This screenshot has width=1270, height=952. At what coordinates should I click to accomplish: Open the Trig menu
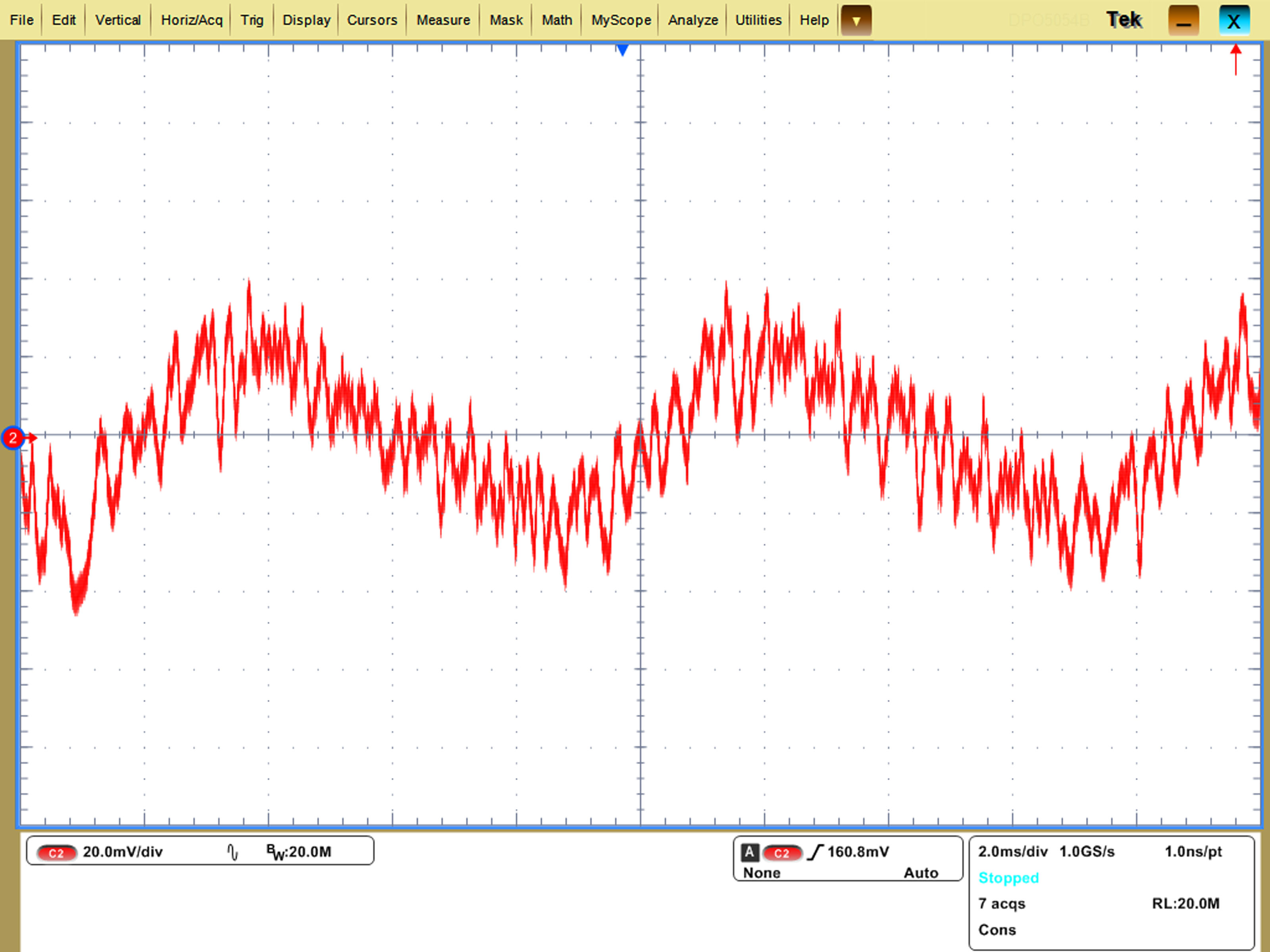coord(252,20)
